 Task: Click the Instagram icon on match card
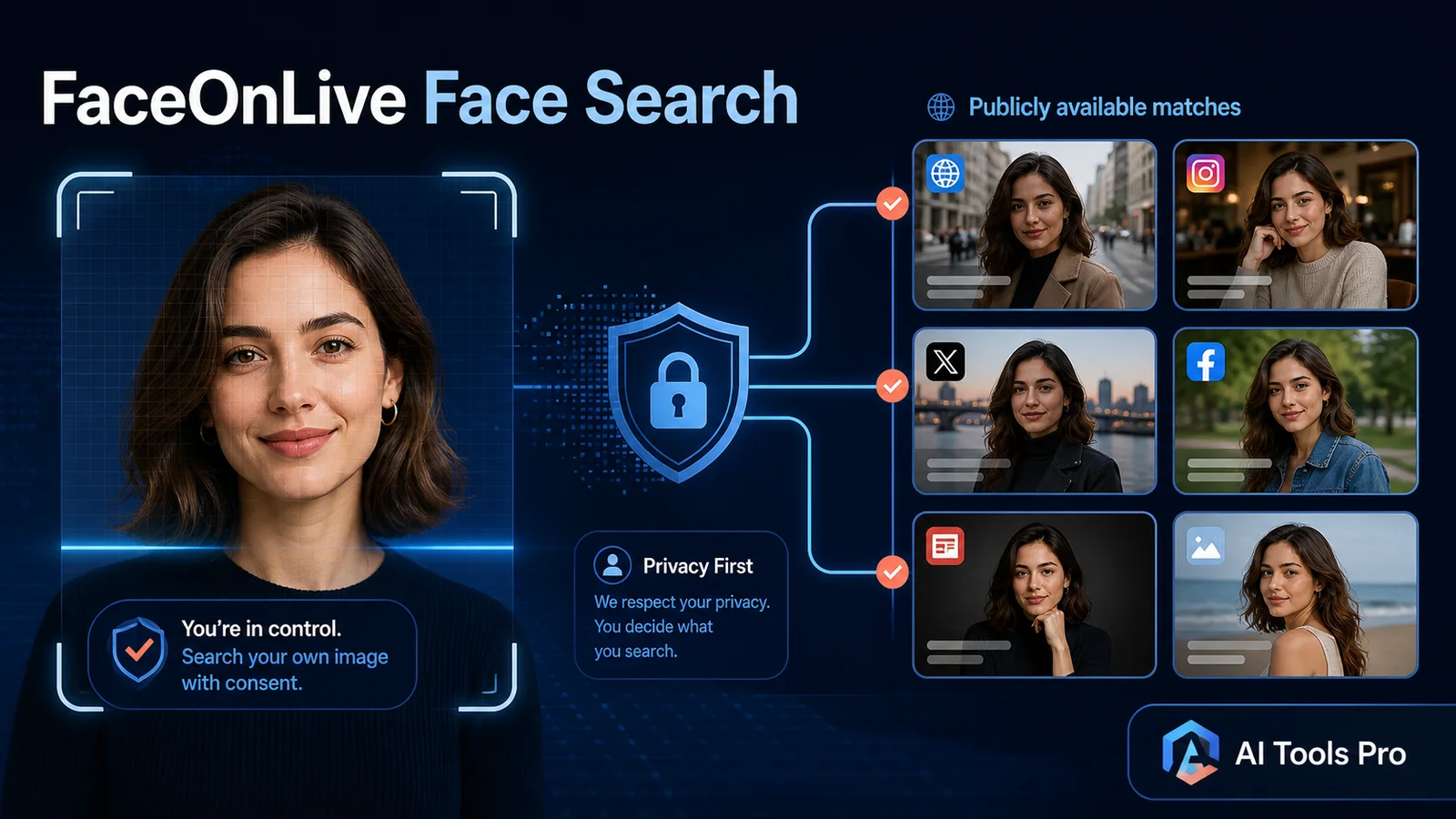click(x=1206, y=173)
